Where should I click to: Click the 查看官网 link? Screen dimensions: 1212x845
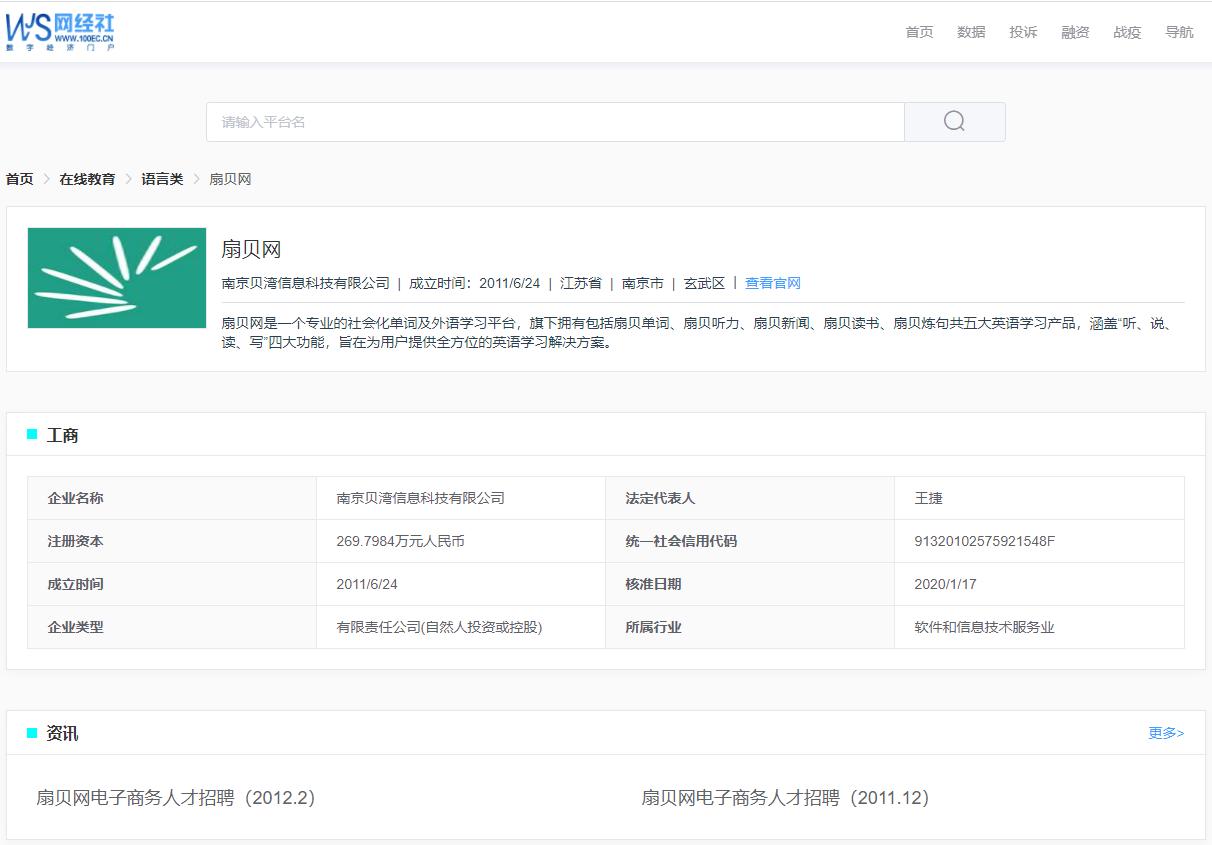[x=772, y=283]
